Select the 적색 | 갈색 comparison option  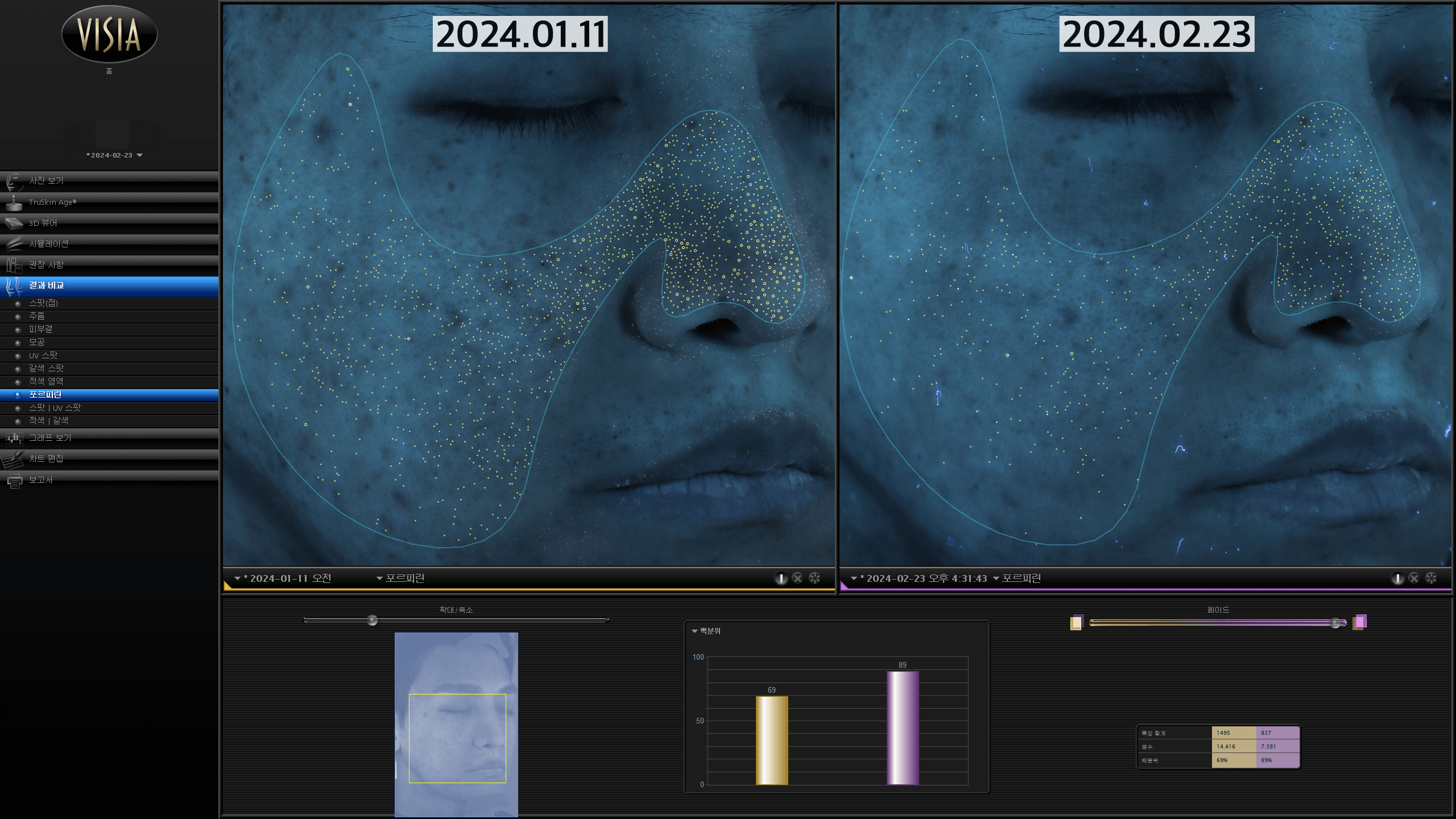coord(109,421)
